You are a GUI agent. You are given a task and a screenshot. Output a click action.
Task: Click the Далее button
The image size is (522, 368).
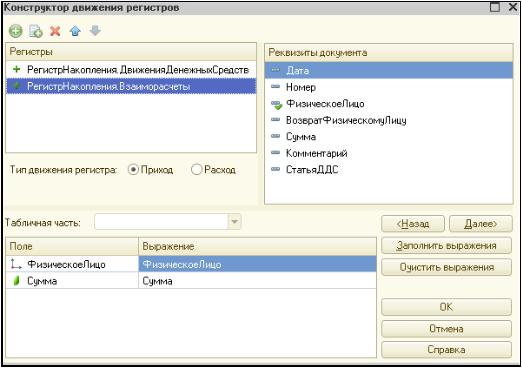coord(480,224)
